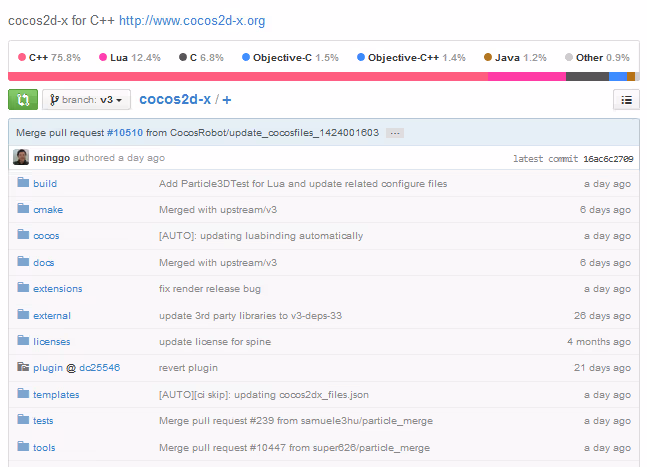
Task: Select the Java 1.2% language stat
Action: (x=515, y=57)
